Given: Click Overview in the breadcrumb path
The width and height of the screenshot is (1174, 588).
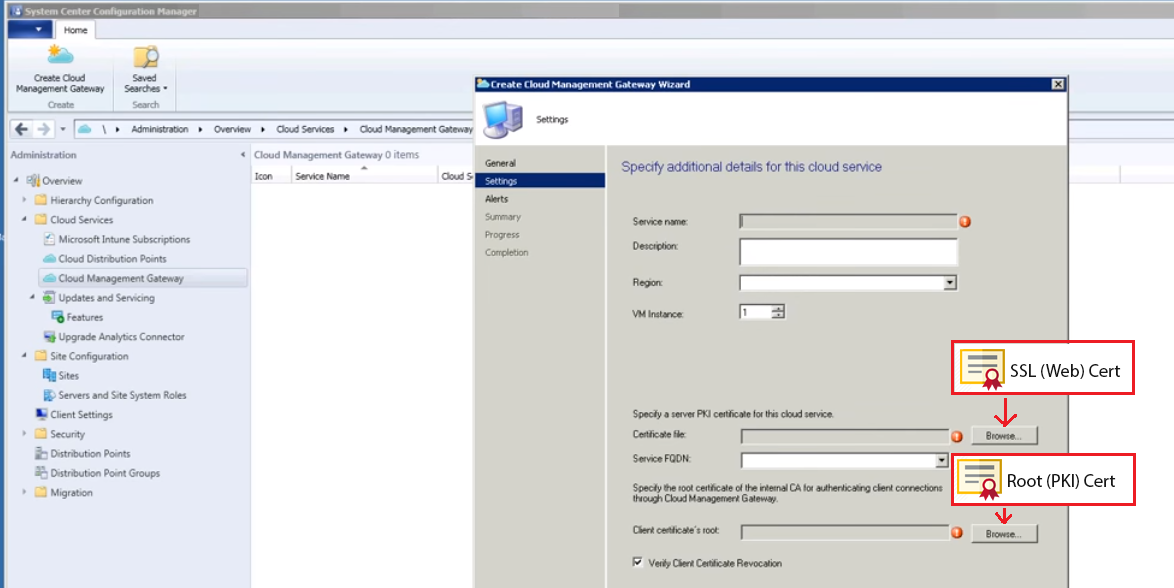Looking at the screenshot, I should click(x=232, y=129).
